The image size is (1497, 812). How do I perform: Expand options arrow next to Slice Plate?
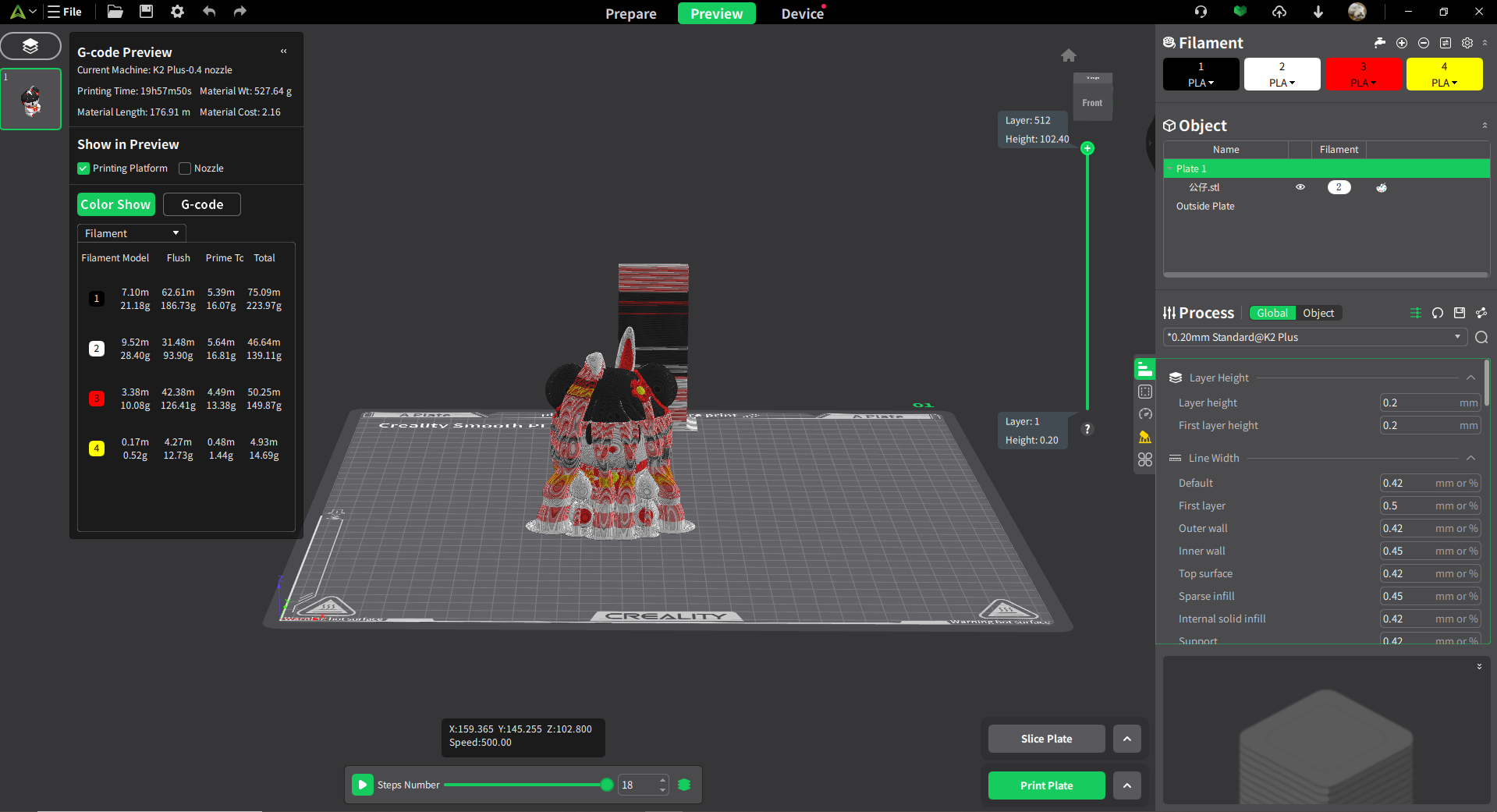point(1127,739)
